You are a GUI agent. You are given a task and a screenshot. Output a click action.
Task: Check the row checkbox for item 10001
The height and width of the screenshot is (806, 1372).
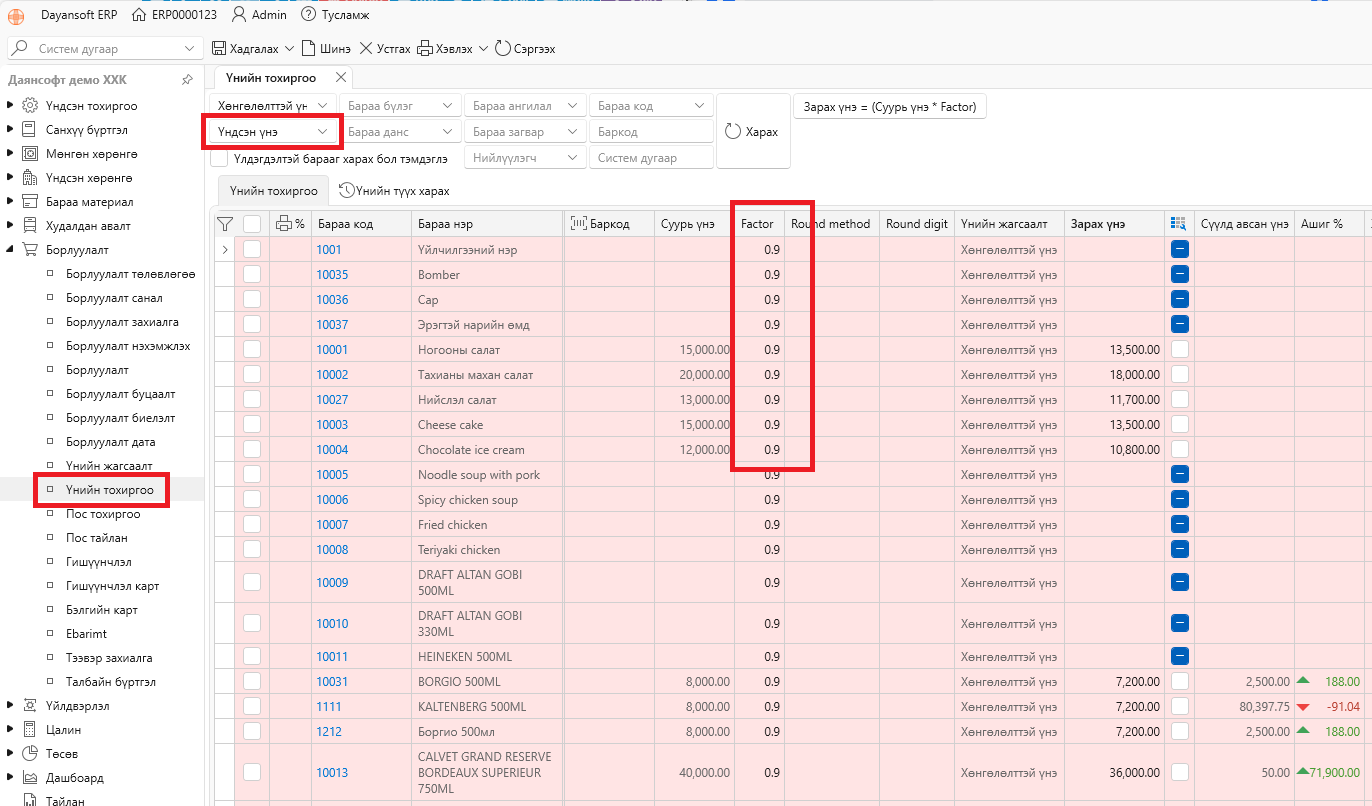point(252,349)
